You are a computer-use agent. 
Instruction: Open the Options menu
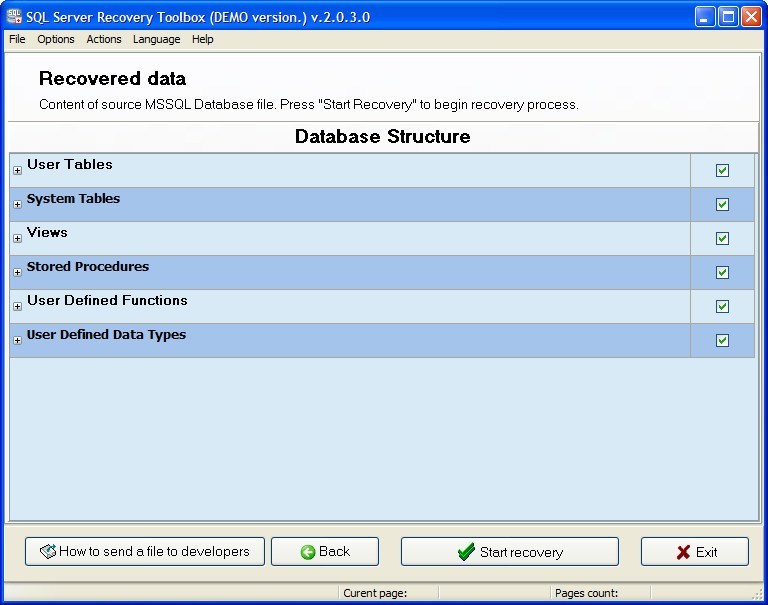point(56,39)
